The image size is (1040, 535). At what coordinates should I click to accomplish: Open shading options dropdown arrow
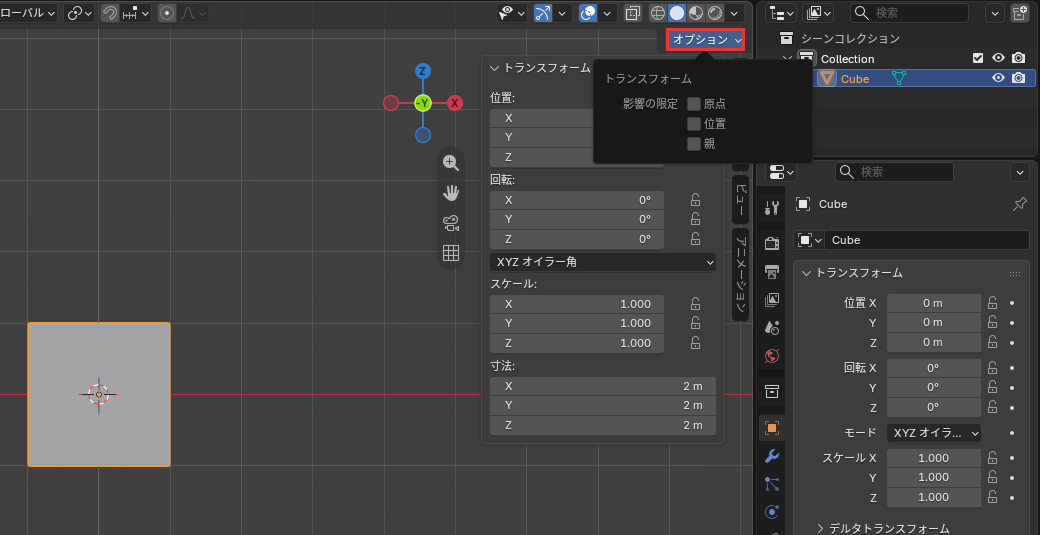pyautogui.click(x=734, y=13)
